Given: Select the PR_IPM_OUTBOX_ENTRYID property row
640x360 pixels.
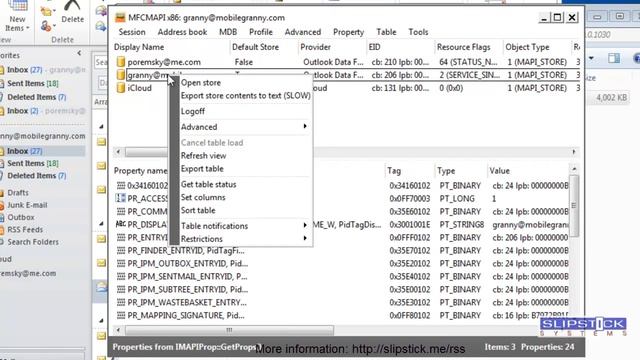Looking at the screenshot, I should (341, 263).
